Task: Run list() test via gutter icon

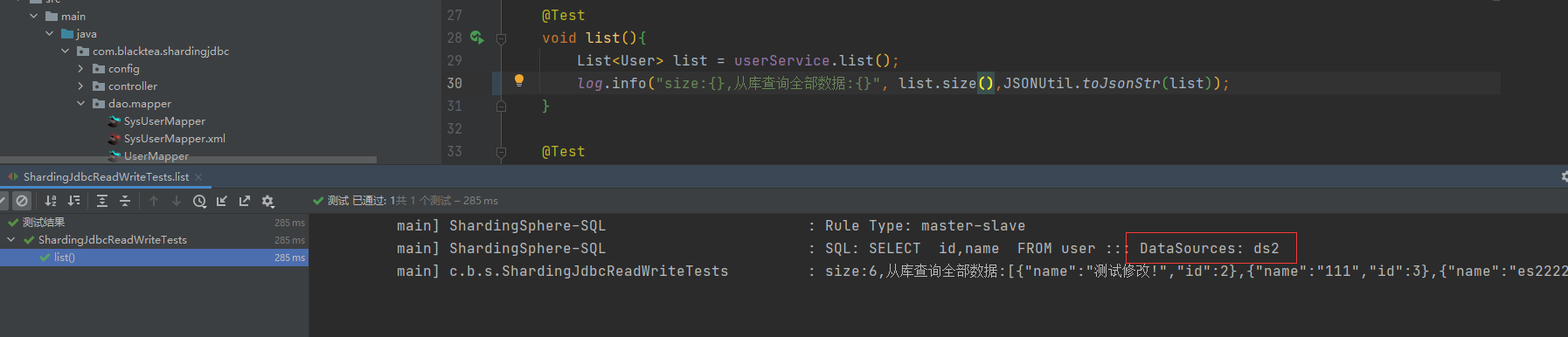Action: pos(476,38)
